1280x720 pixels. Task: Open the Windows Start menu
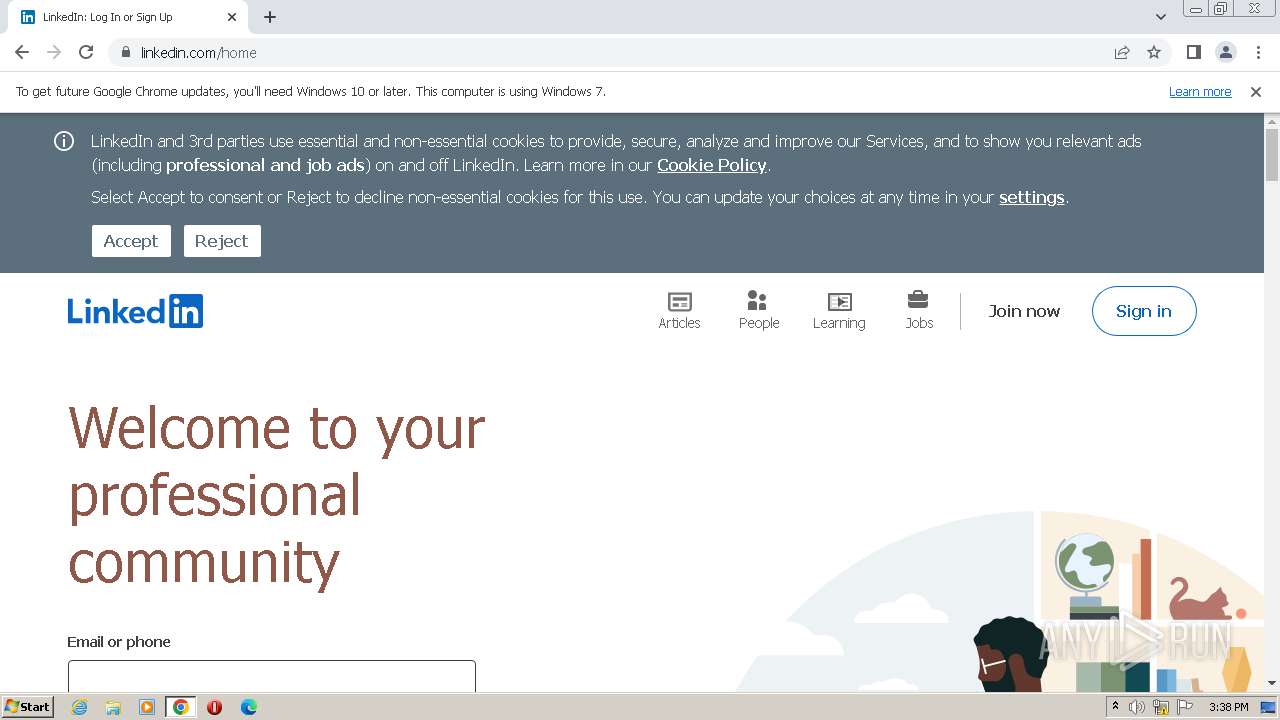tap(28, 706)
